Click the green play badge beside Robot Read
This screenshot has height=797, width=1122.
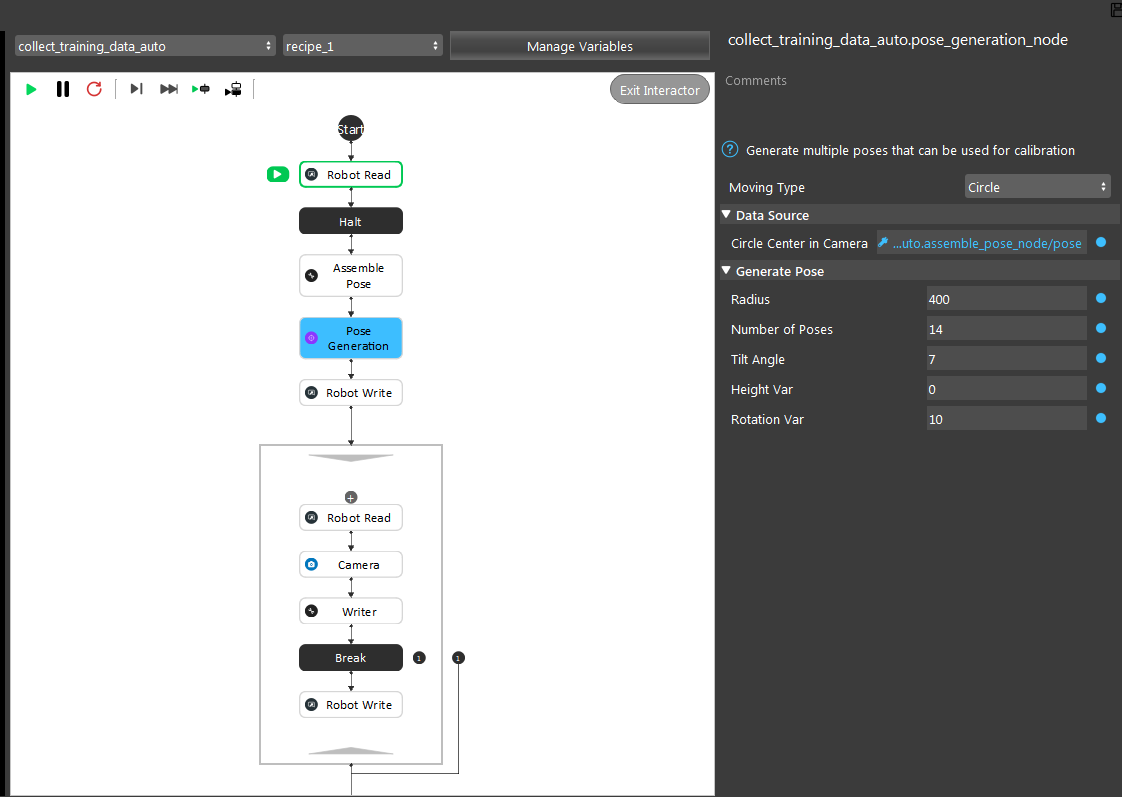click(x=278, y=174)
